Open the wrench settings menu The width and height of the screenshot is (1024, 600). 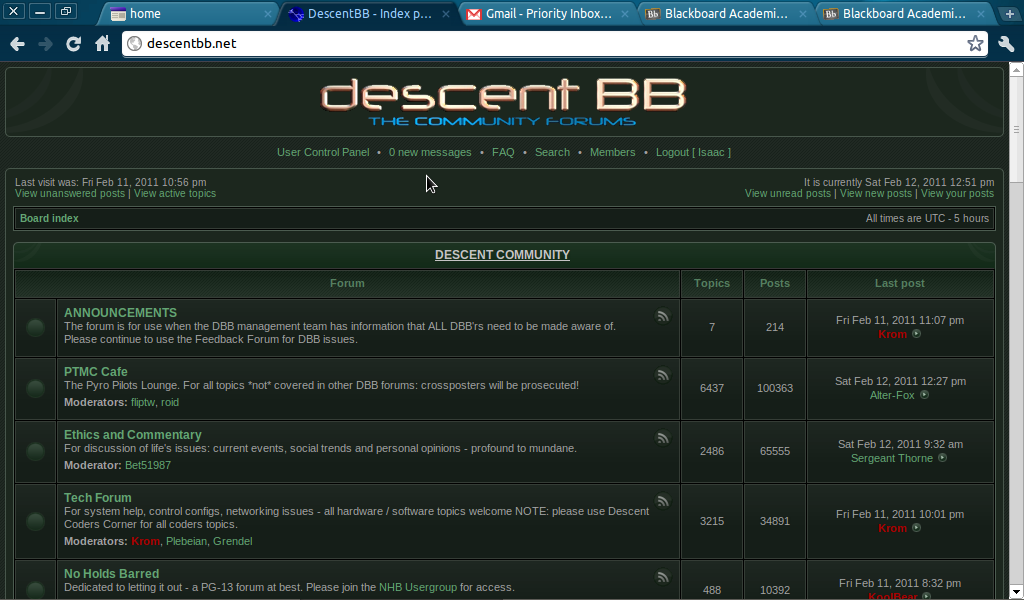click(x=1006, y=44)
